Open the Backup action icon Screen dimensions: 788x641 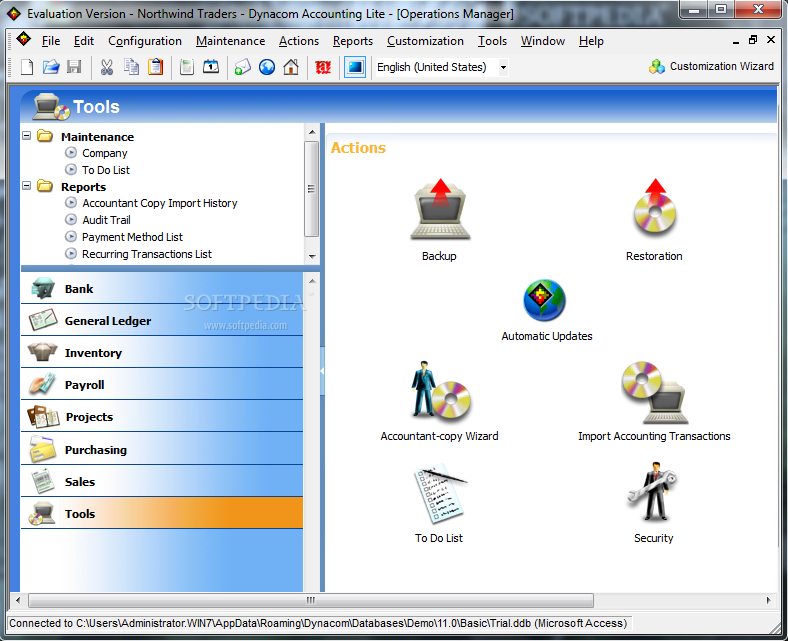coord(440,210)
